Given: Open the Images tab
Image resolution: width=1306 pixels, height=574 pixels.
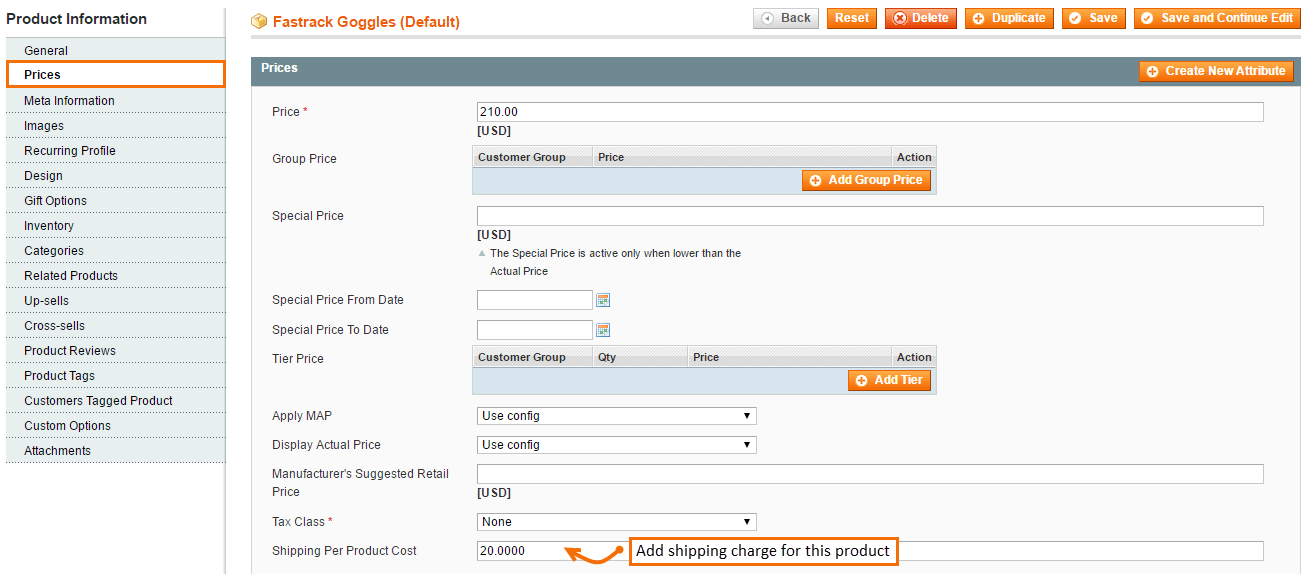Looking at the screenshot, I should (115, 125).
